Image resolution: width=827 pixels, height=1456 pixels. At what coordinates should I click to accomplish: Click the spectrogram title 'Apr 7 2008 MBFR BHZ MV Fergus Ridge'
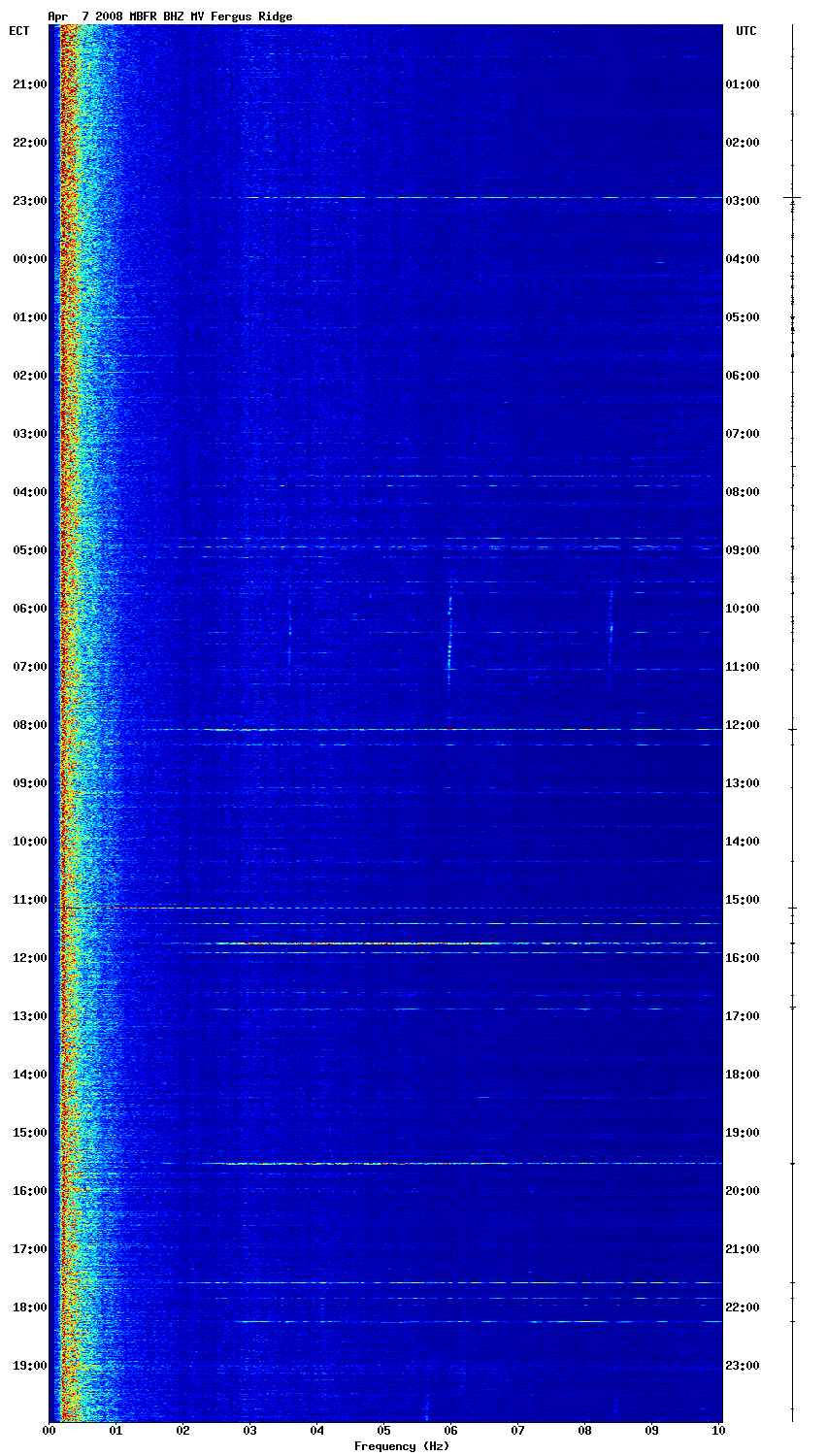click(170, 17)
